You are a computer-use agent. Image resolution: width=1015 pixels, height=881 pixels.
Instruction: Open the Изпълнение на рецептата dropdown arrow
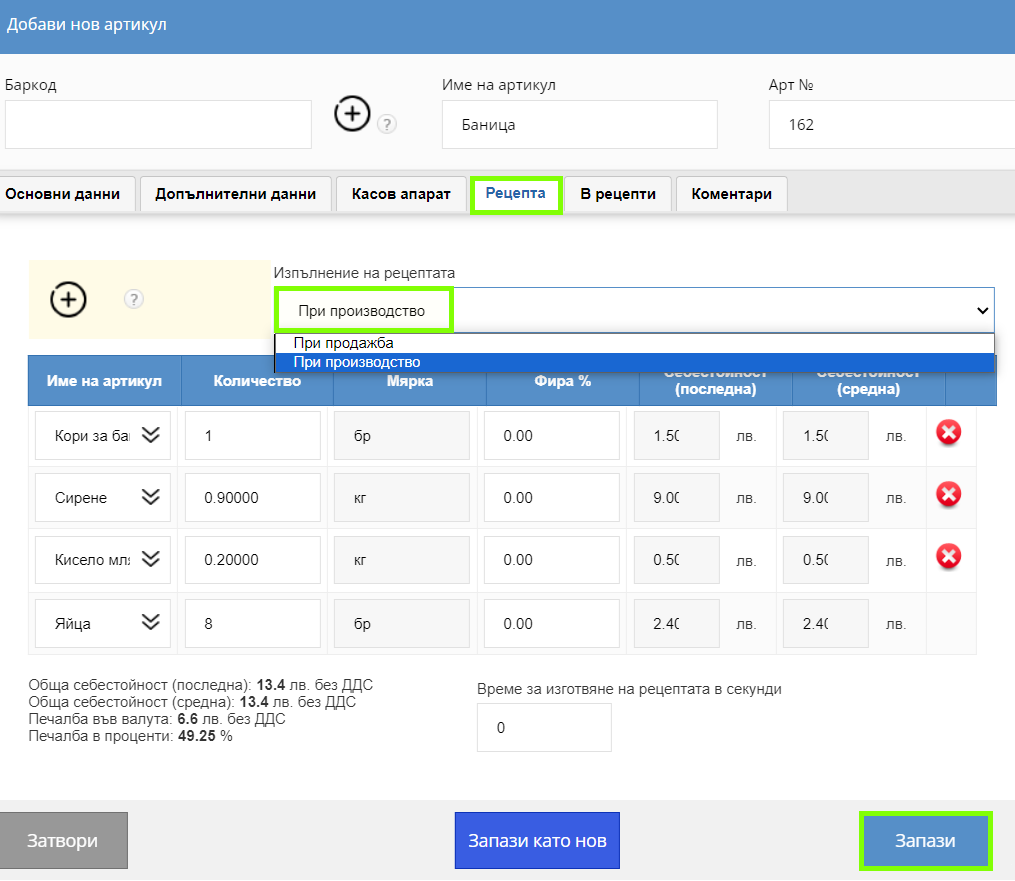(982, 311)
